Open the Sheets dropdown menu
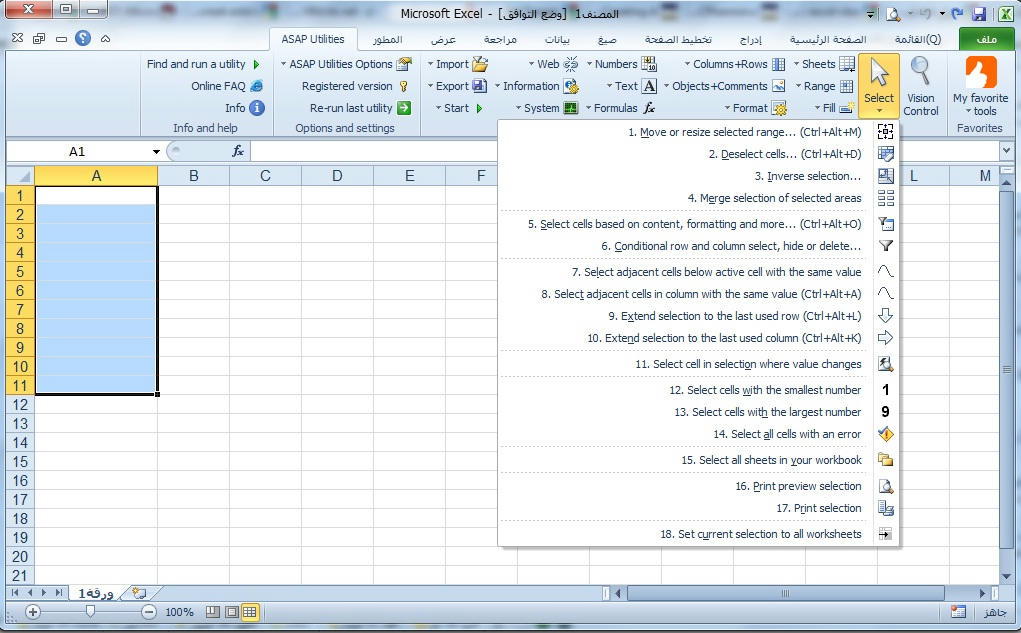 click(x=824, y=64)
